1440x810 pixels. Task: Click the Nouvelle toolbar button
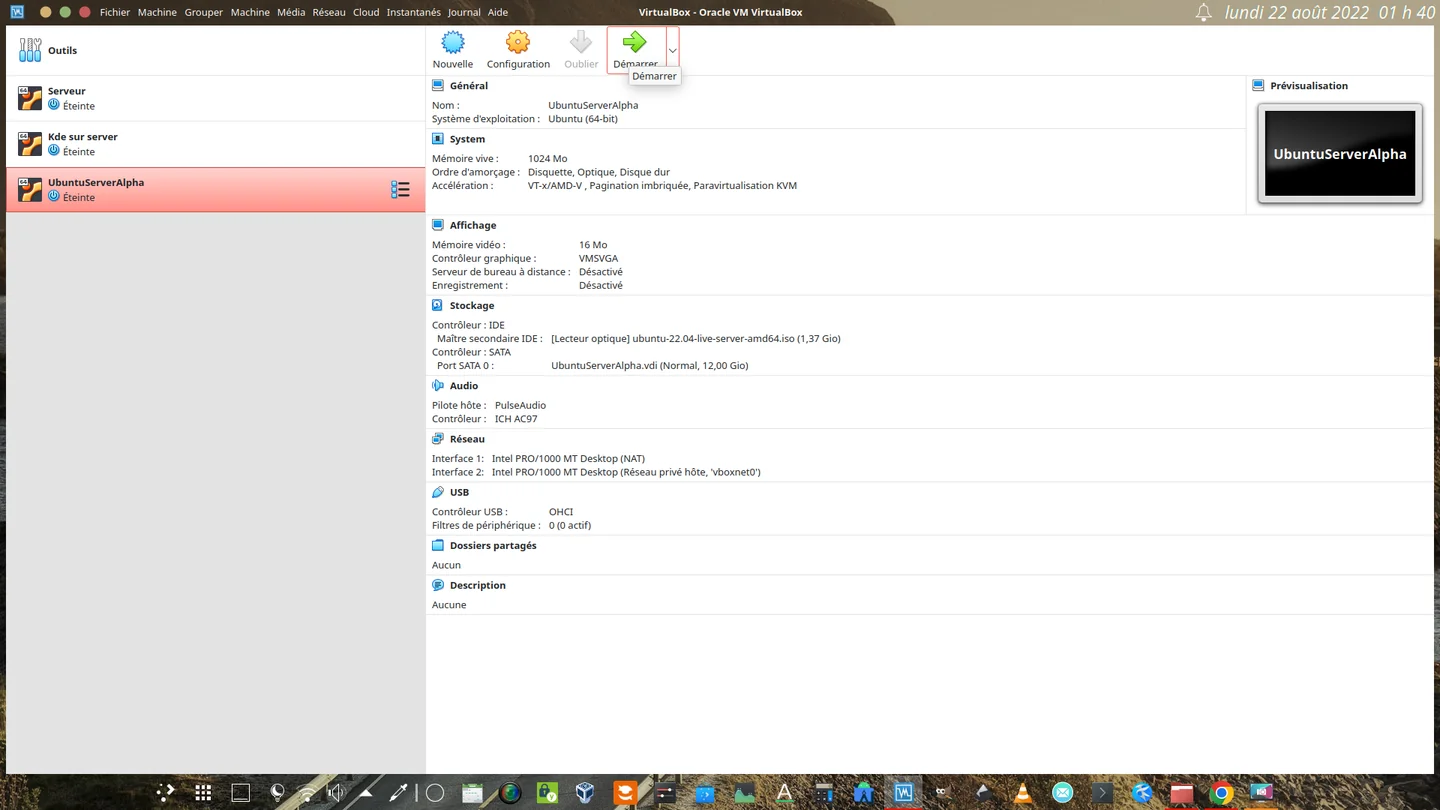(453, 50)
